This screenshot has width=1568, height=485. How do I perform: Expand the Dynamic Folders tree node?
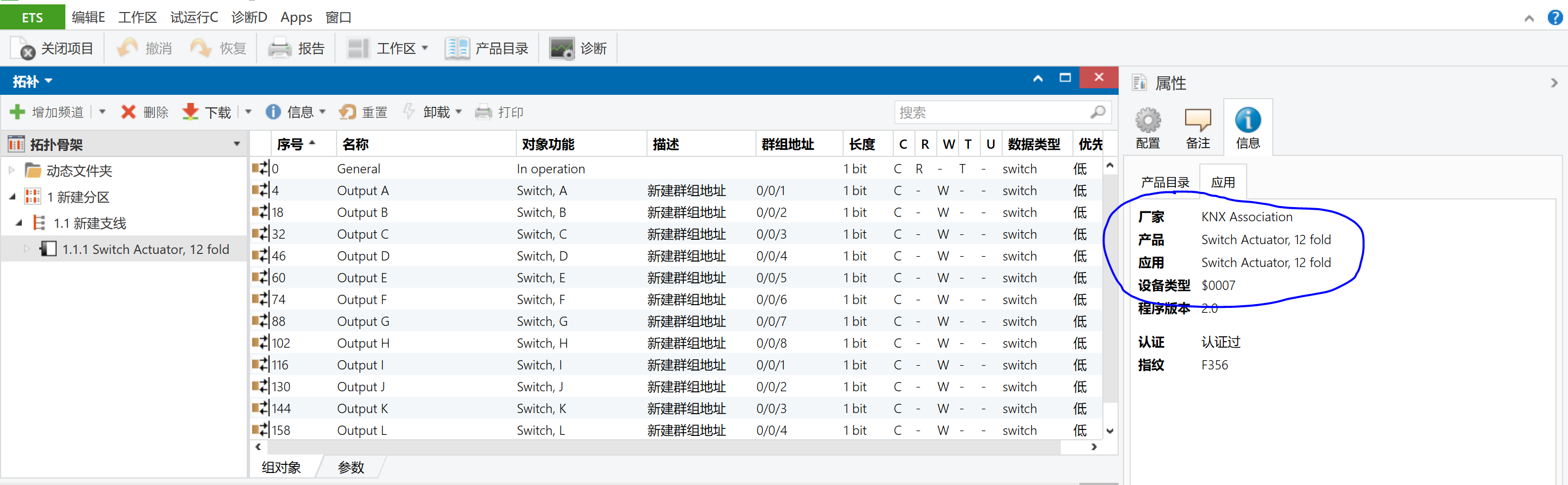point(11,171)
